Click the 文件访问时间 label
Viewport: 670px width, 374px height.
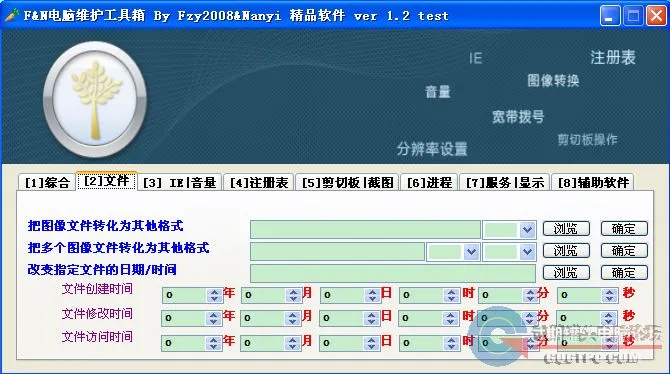click(x=97, y=337)
